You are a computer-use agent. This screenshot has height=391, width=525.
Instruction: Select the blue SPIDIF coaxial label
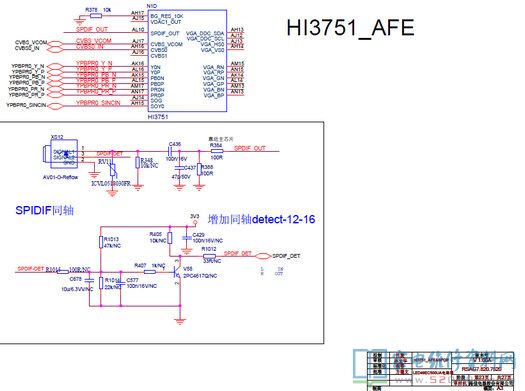(x=45, y=210)
